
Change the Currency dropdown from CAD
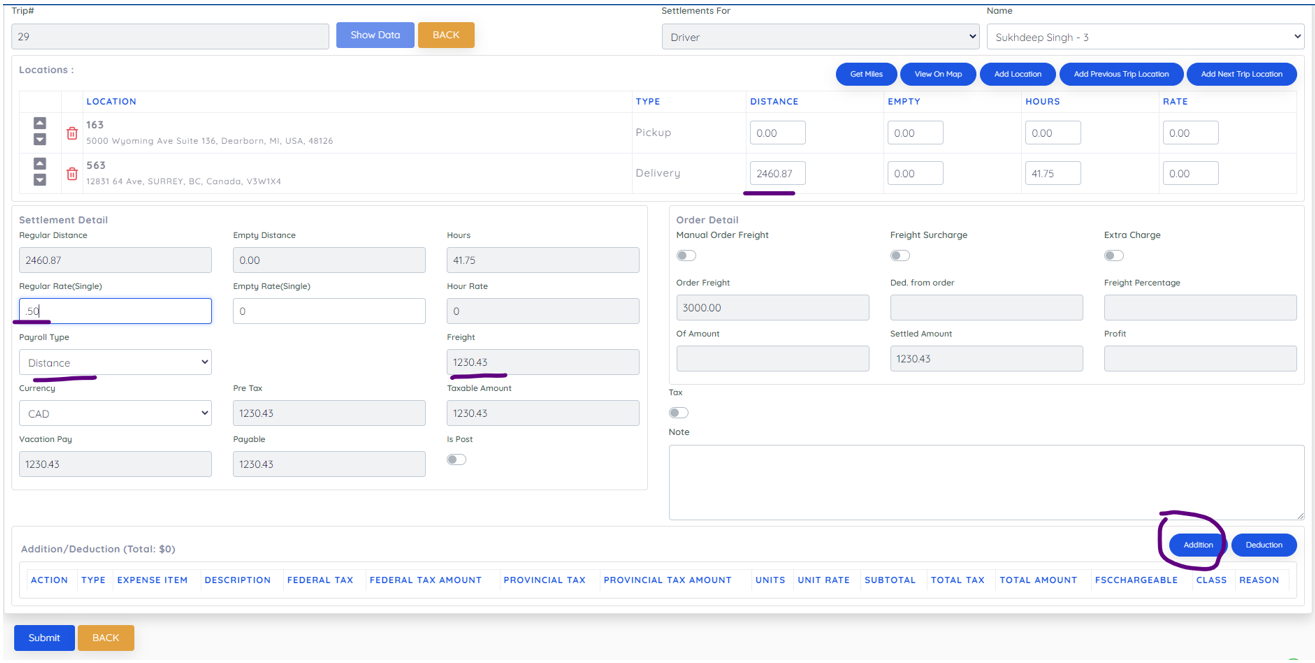(115, 413)
